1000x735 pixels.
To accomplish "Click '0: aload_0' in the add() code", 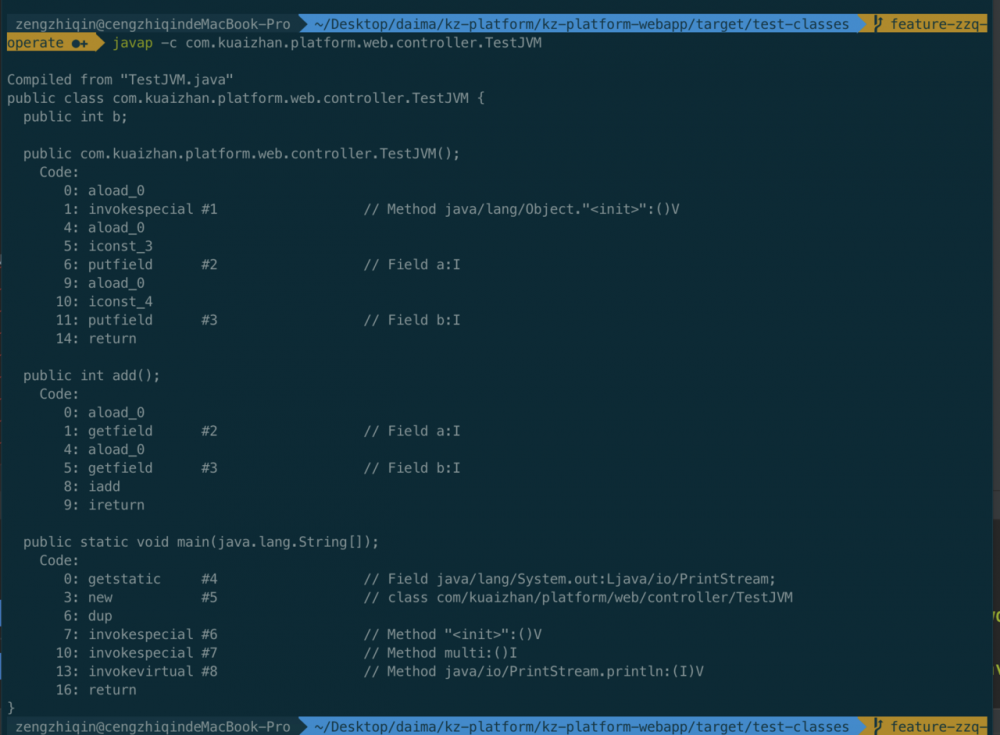I will coord(104,413).
